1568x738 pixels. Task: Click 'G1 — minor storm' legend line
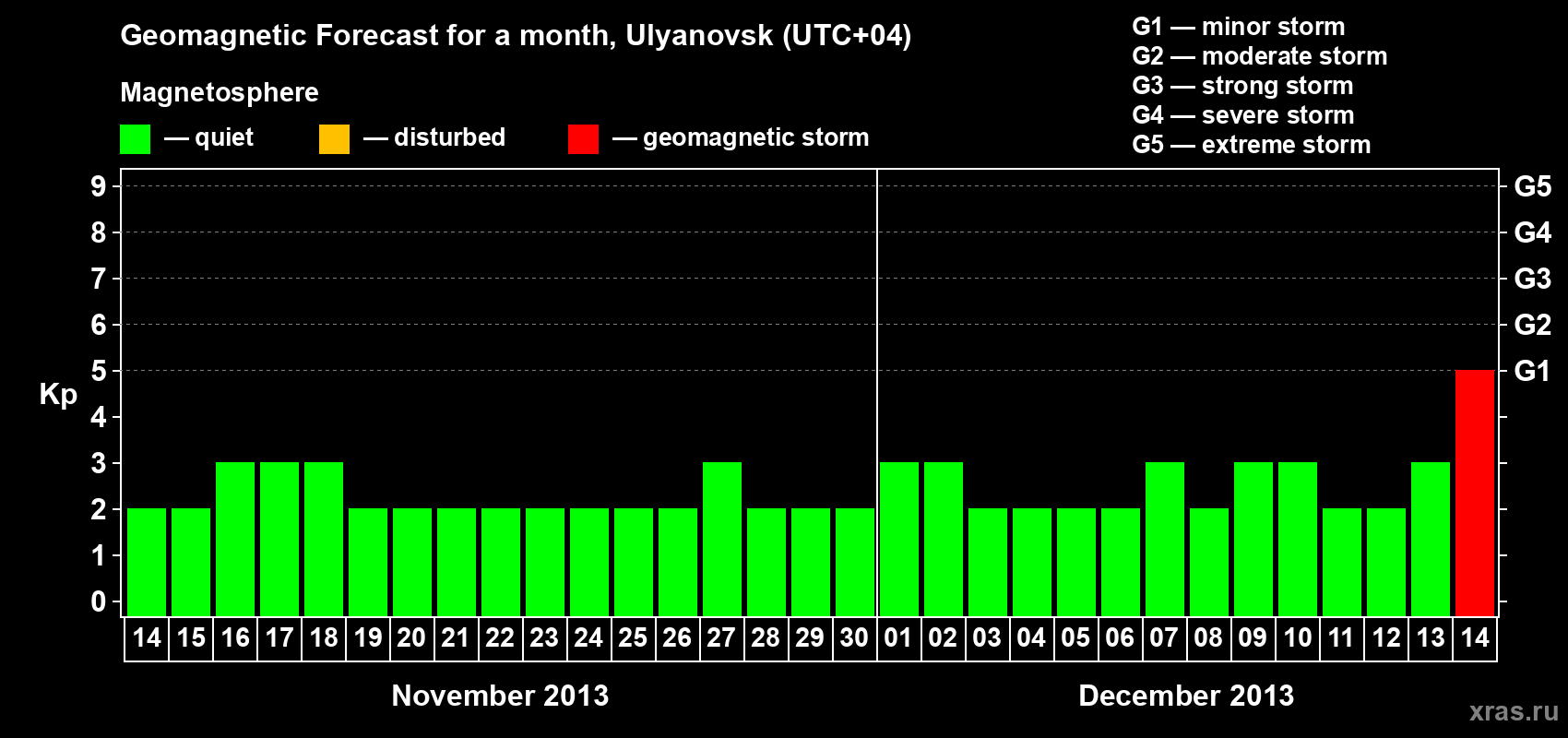pos(1239,27)
